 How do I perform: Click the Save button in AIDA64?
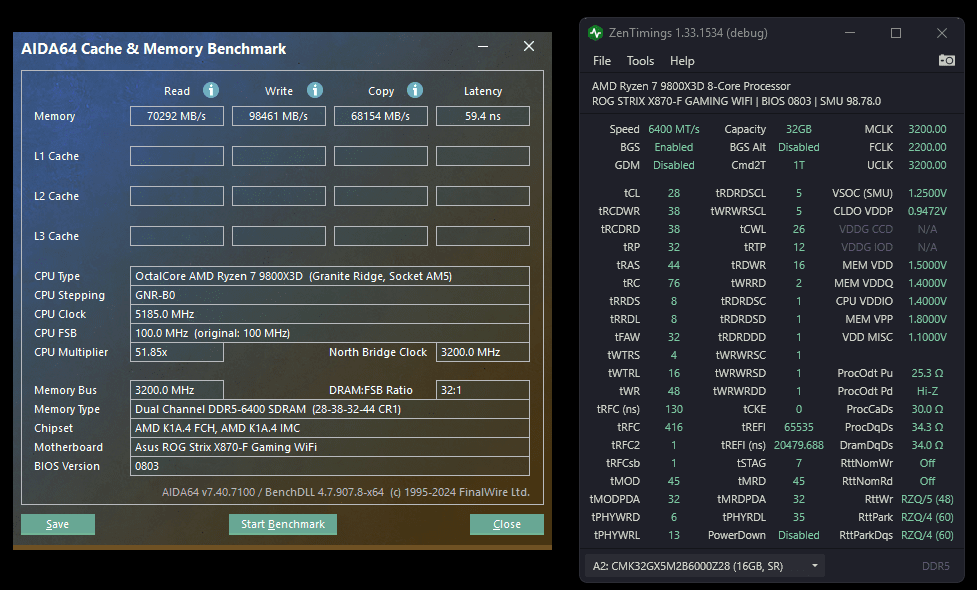click(58, 525)
